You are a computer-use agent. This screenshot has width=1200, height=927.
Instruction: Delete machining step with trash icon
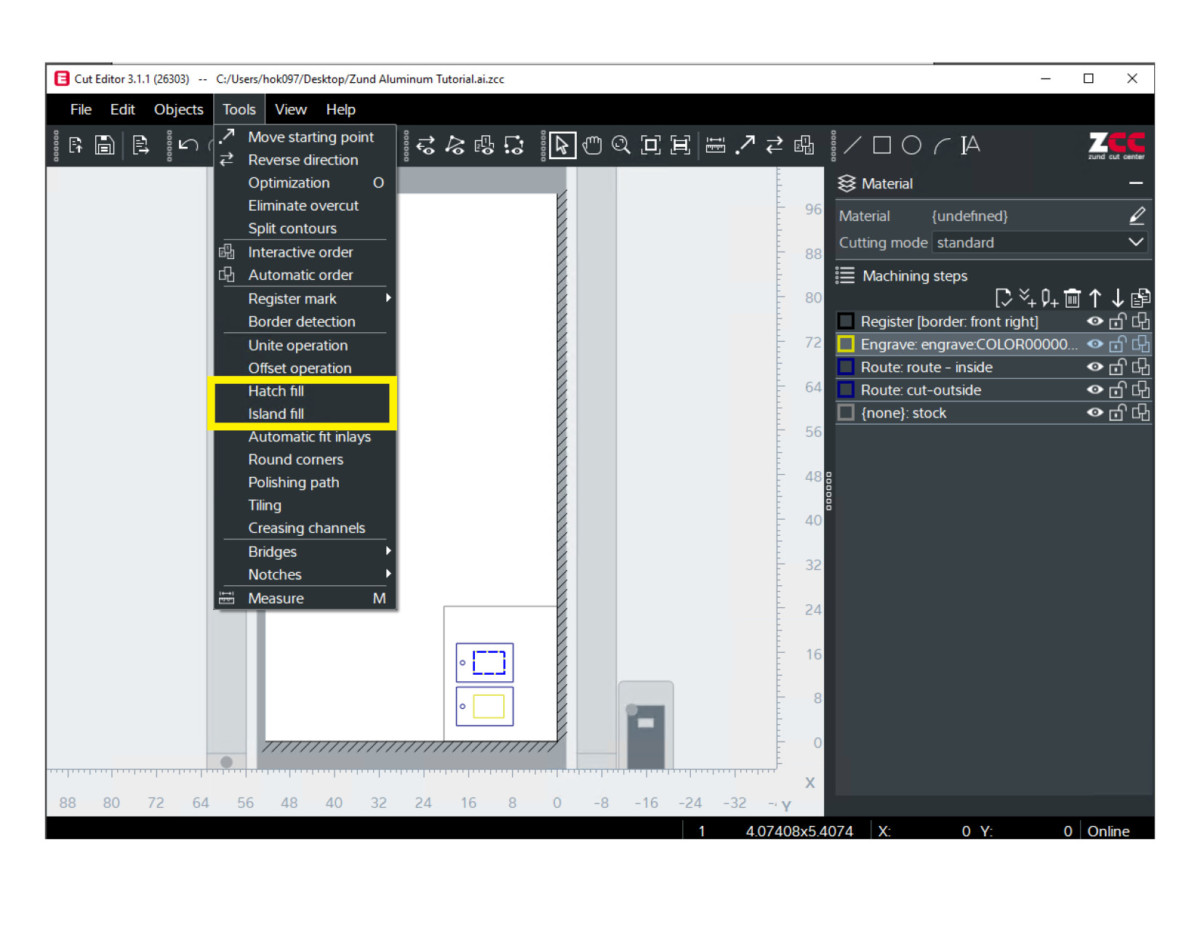point(1072,298)
